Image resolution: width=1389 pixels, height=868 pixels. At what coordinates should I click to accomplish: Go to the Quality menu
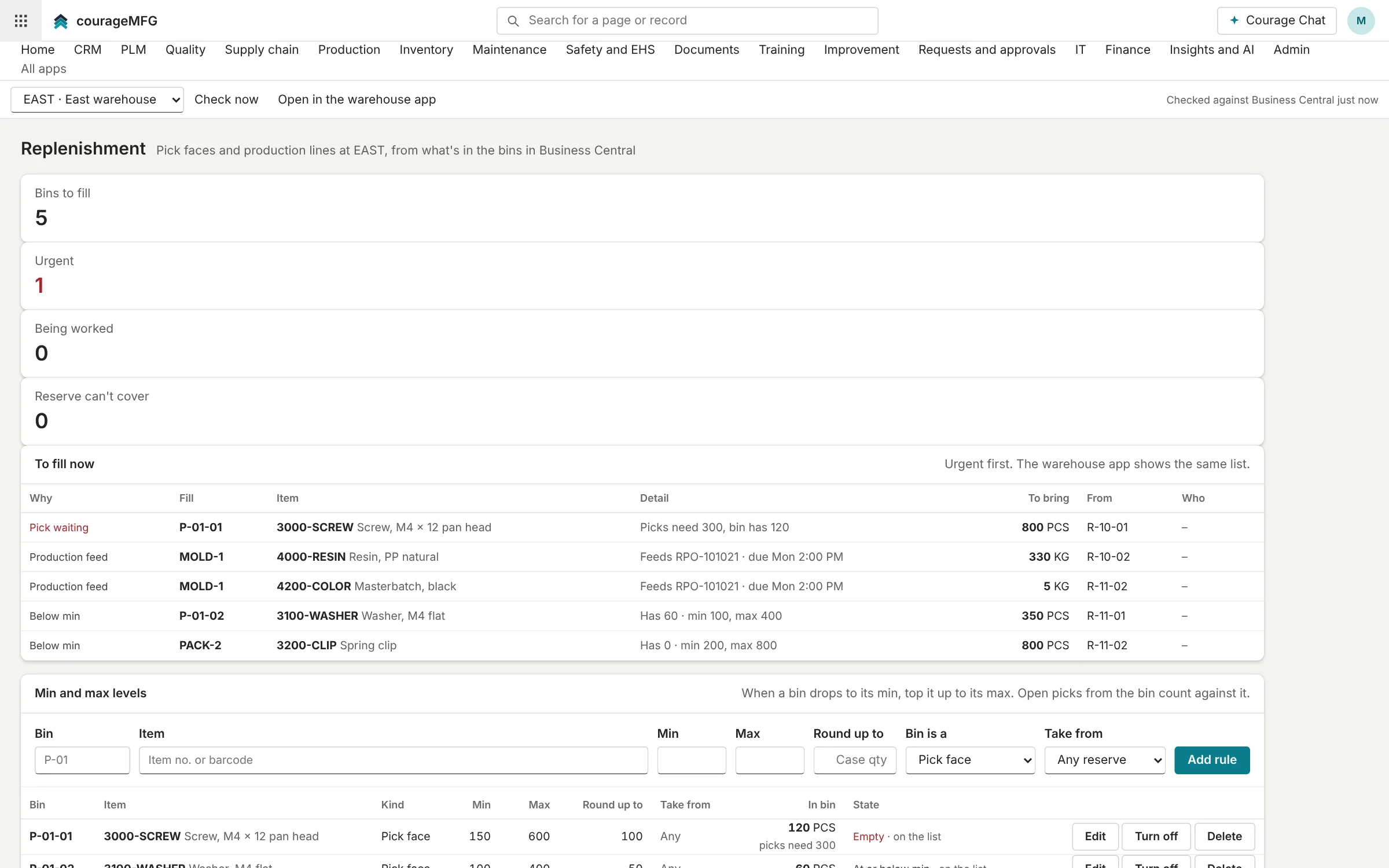[x=185, y=50]
